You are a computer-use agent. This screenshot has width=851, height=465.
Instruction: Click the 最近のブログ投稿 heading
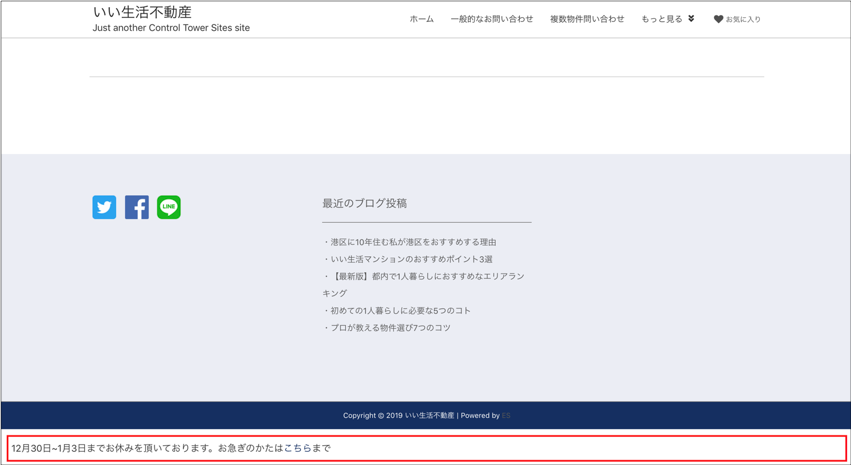pos(364,203)
